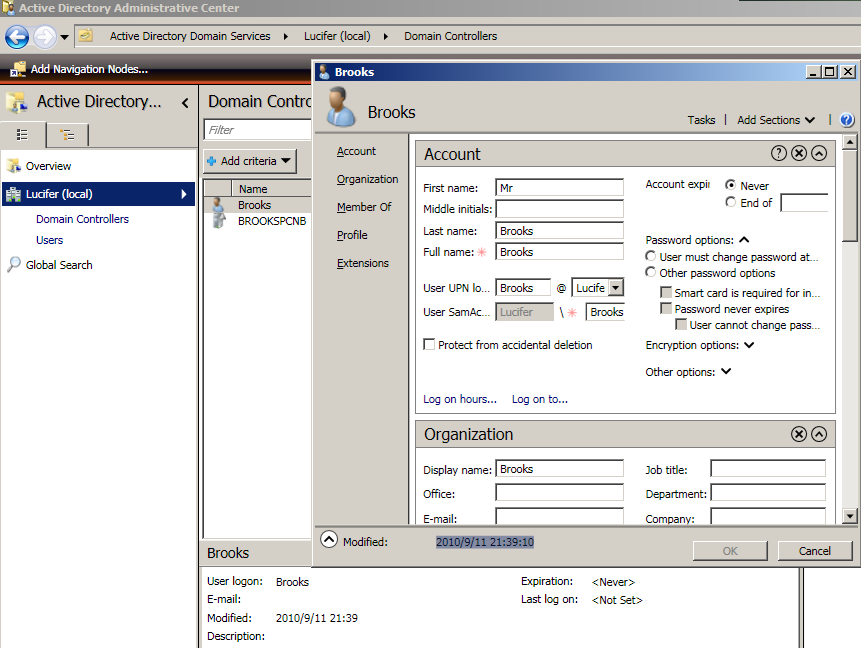Check User cannot change password
The height and width of the screenshot is (648, 861).
point(681,325)
